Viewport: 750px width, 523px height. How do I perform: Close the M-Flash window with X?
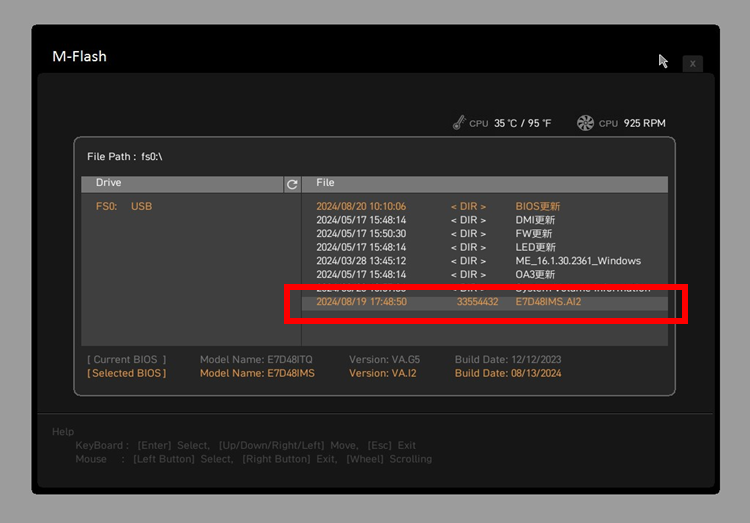coord(692,64)
